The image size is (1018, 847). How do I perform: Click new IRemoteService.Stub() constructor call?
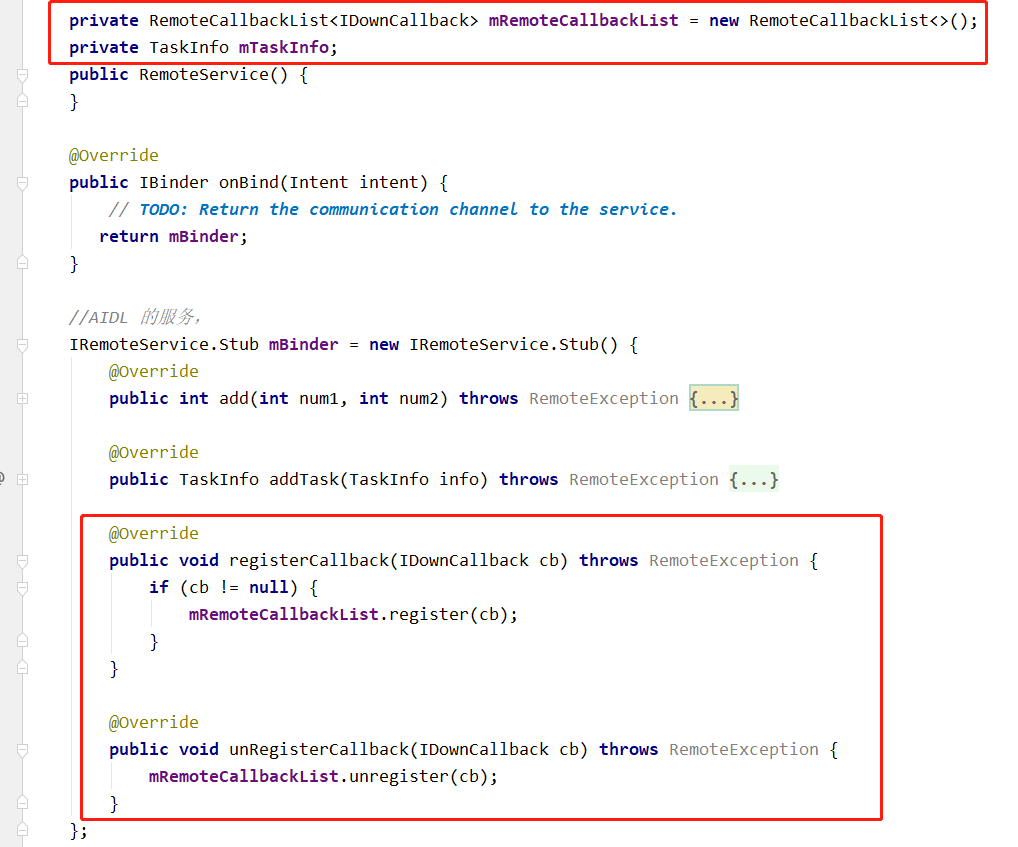[493, 345]
